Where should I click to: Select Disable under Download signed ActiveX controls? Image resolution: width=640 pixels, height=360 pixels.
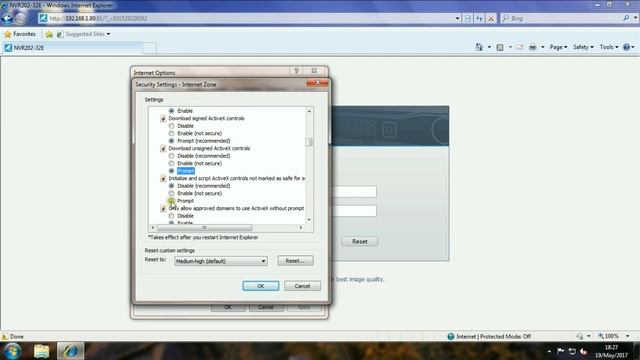tap(171, 126)
